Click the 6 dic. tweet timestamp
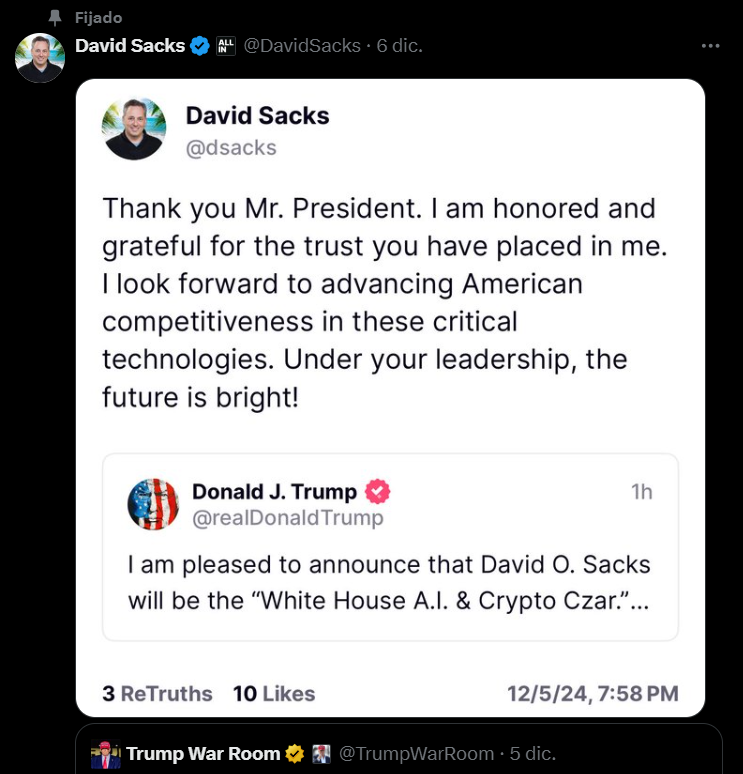Viewport: 743px width, 774px height. point(400,46)
